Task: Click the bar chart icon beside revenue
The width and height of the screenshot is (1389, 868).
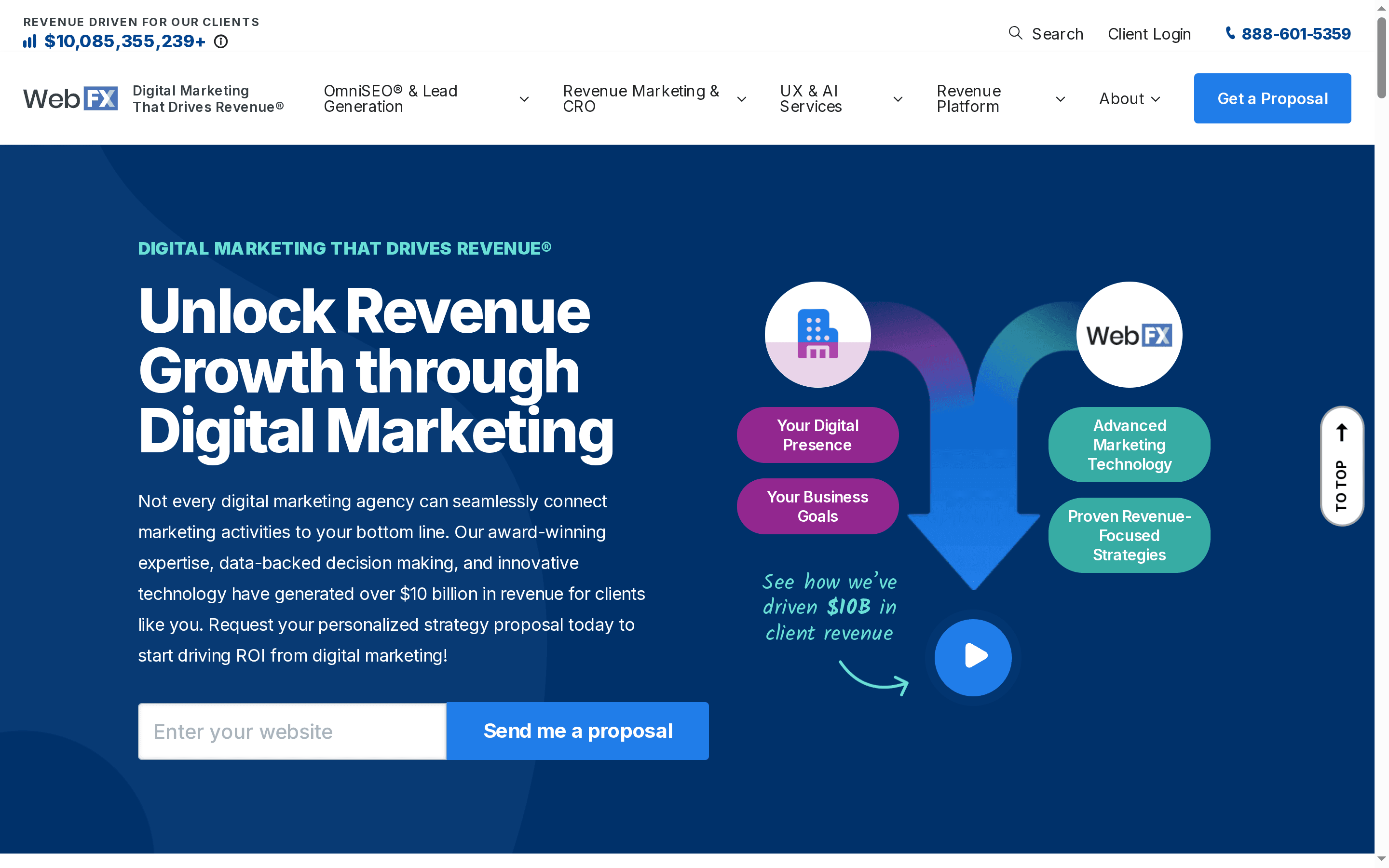Action: pos(30,41)
